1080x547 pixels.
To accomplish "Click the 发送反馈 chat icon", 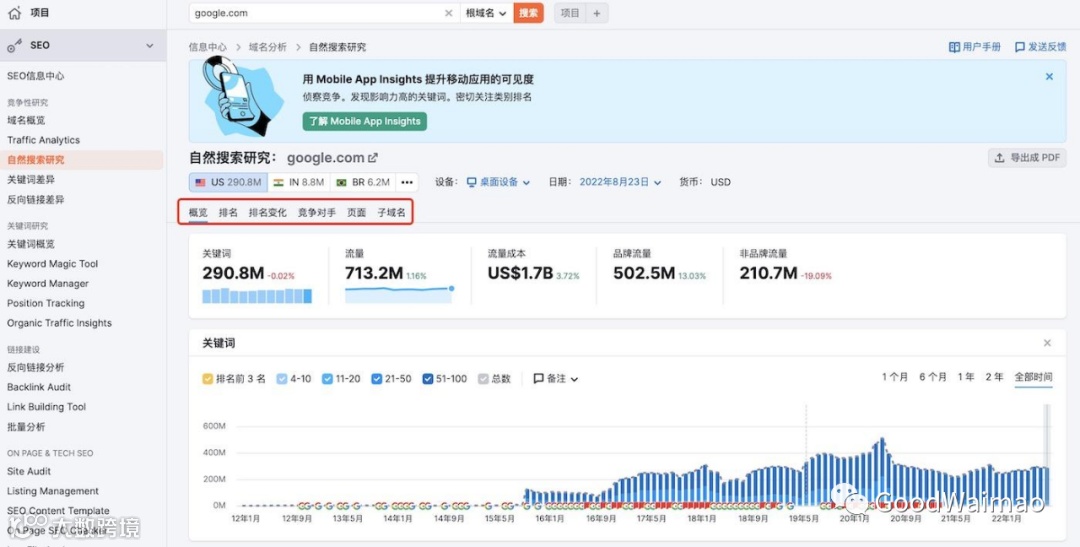I will (1019, 48).
